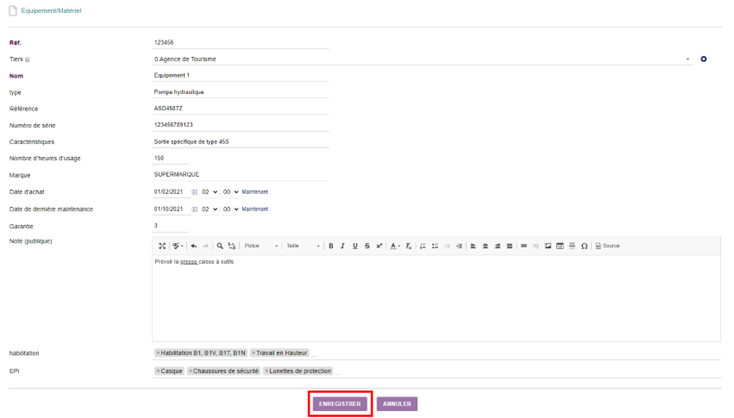Click the Nom field with Equipement 1

pyautogui.click(x=241, y=75)
